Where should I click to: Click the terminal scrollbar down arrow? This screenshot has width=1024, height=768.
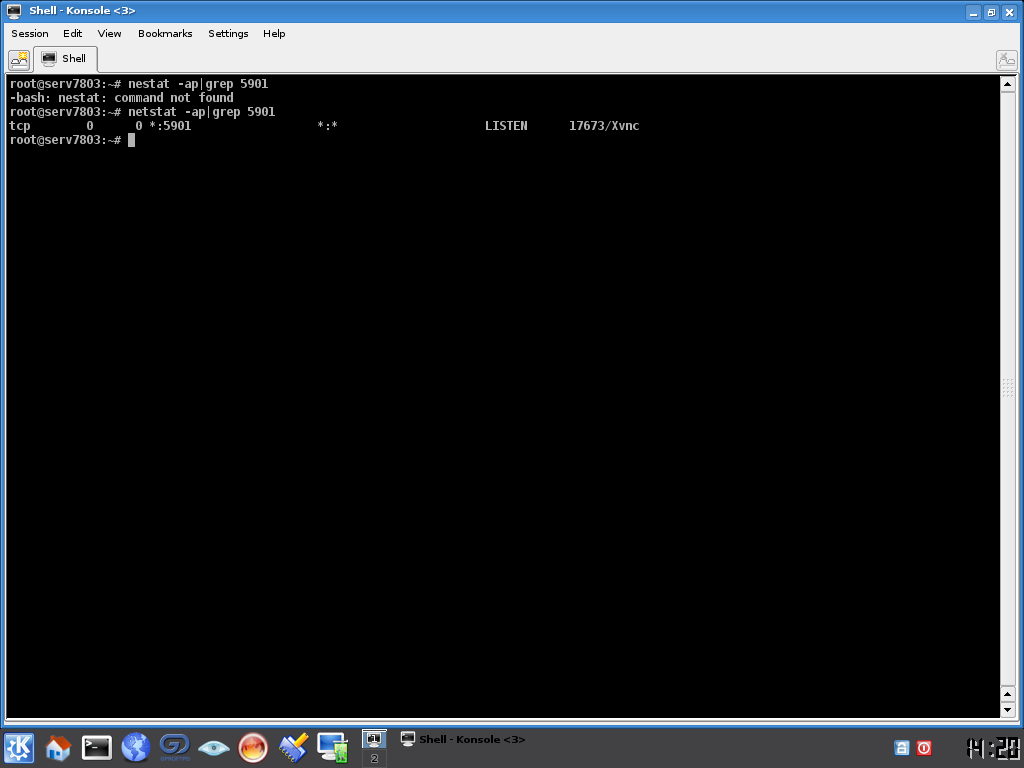click(1007, 709)
